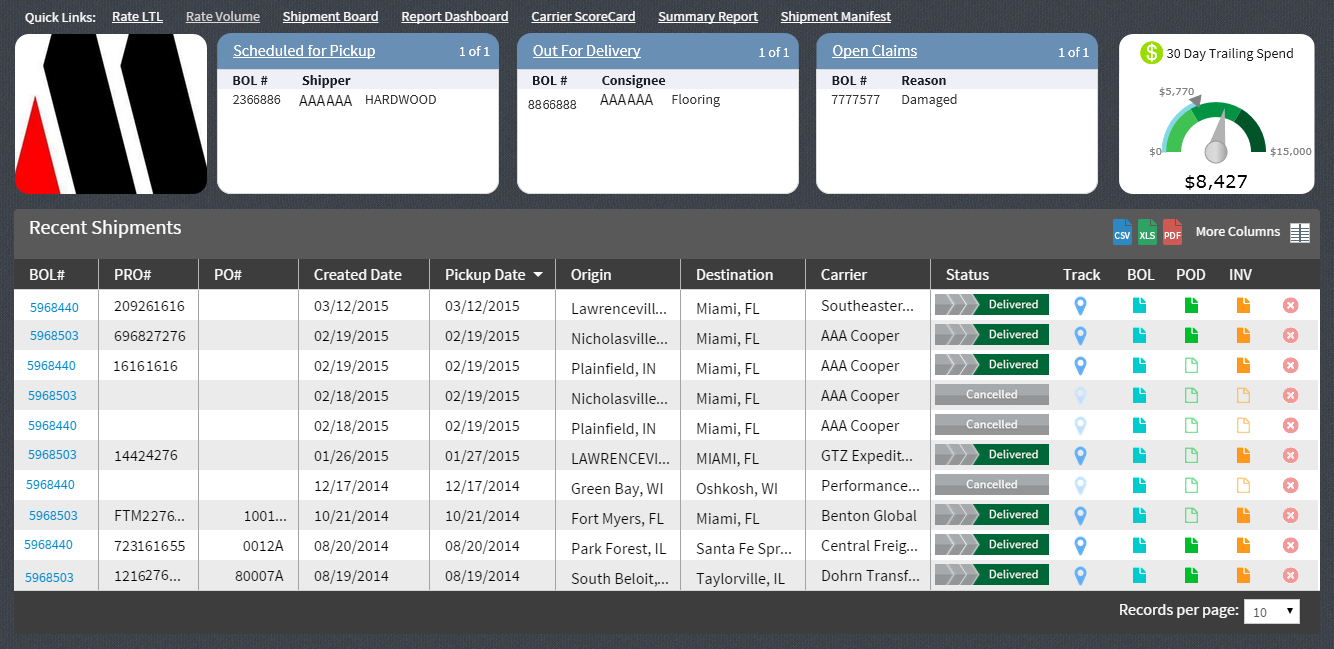Viewport: 1334px width, 649px height.
Task: Open BOL document for PRO 696827276
Action: (1140, 336)
